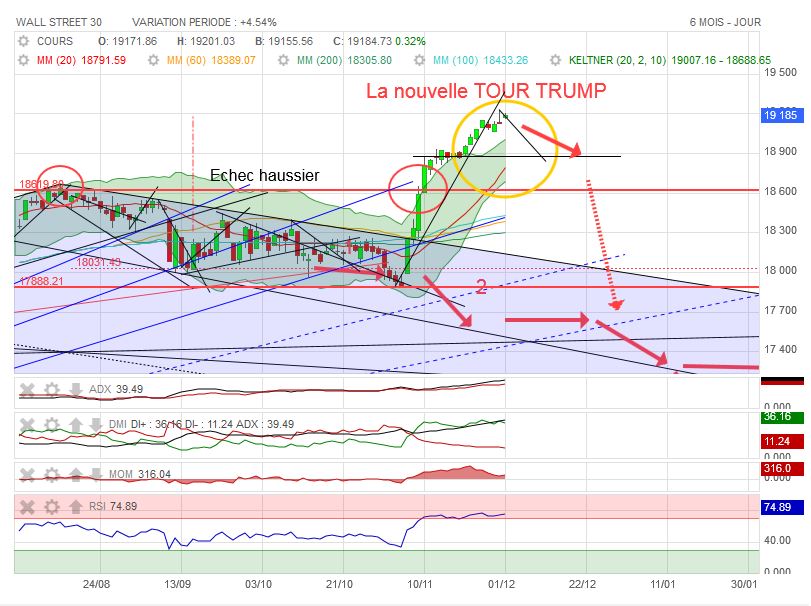Click the current price tag 19 185
This screenshot has width=811, height=606.
(x=782, y=115)
